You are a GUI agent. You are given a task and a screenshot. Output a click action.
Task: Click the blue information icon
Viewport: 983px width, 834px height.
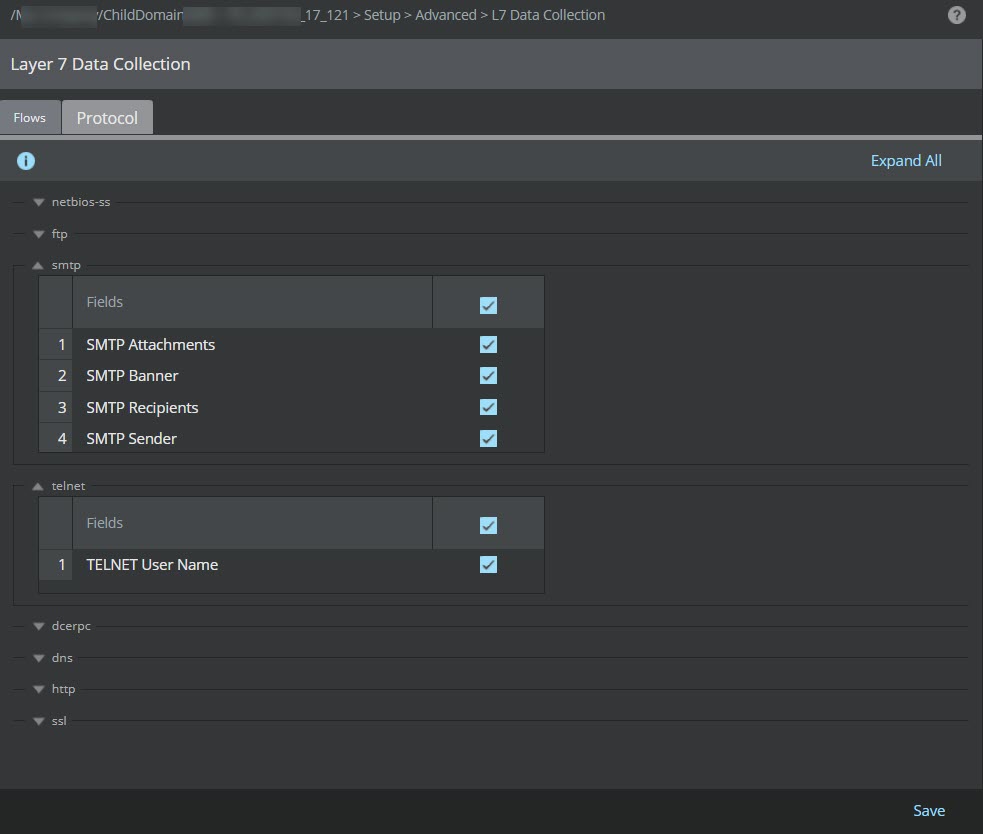[26, 161]
